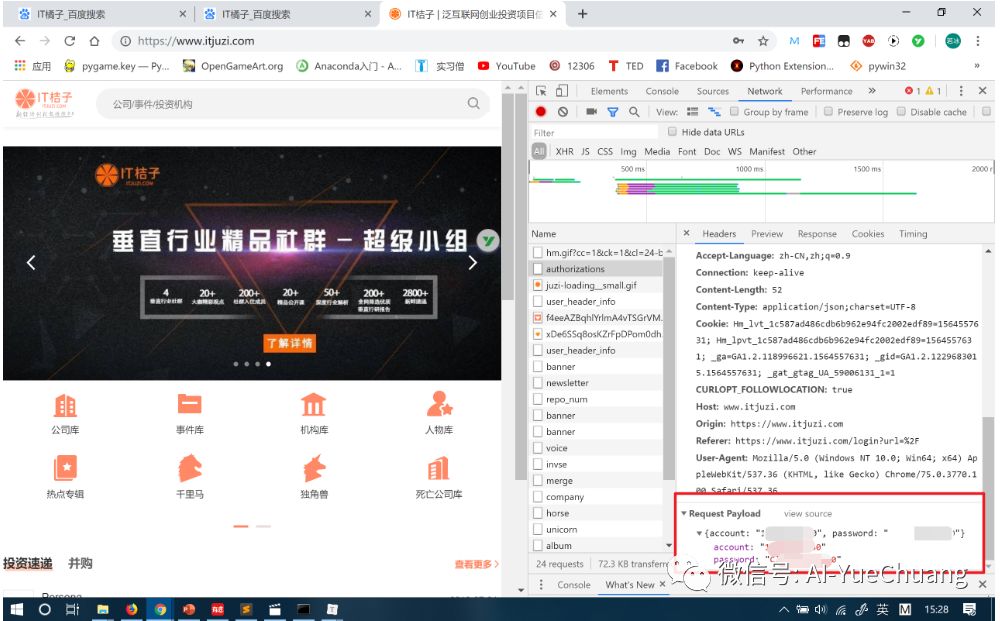Open the Chrome three-dot menu
Image resolution: width=1000 pixels, height=621 pixels.
pyautogui.click(x=977, y=41)
